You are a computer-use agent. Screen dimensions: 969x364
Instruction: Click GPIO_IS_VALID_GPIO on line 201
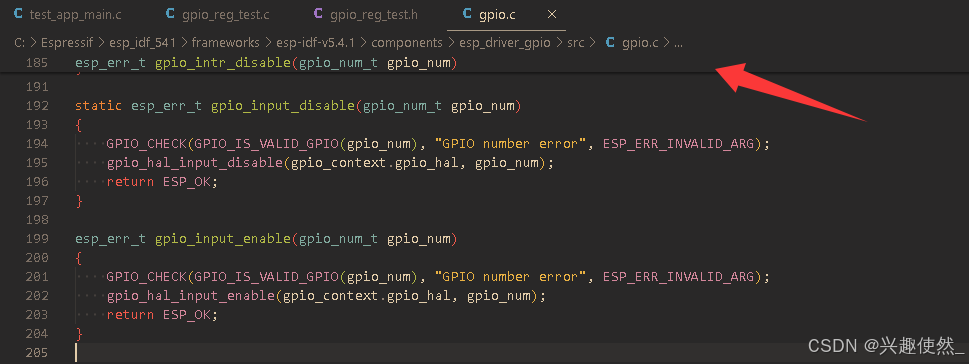coord(267,277)
